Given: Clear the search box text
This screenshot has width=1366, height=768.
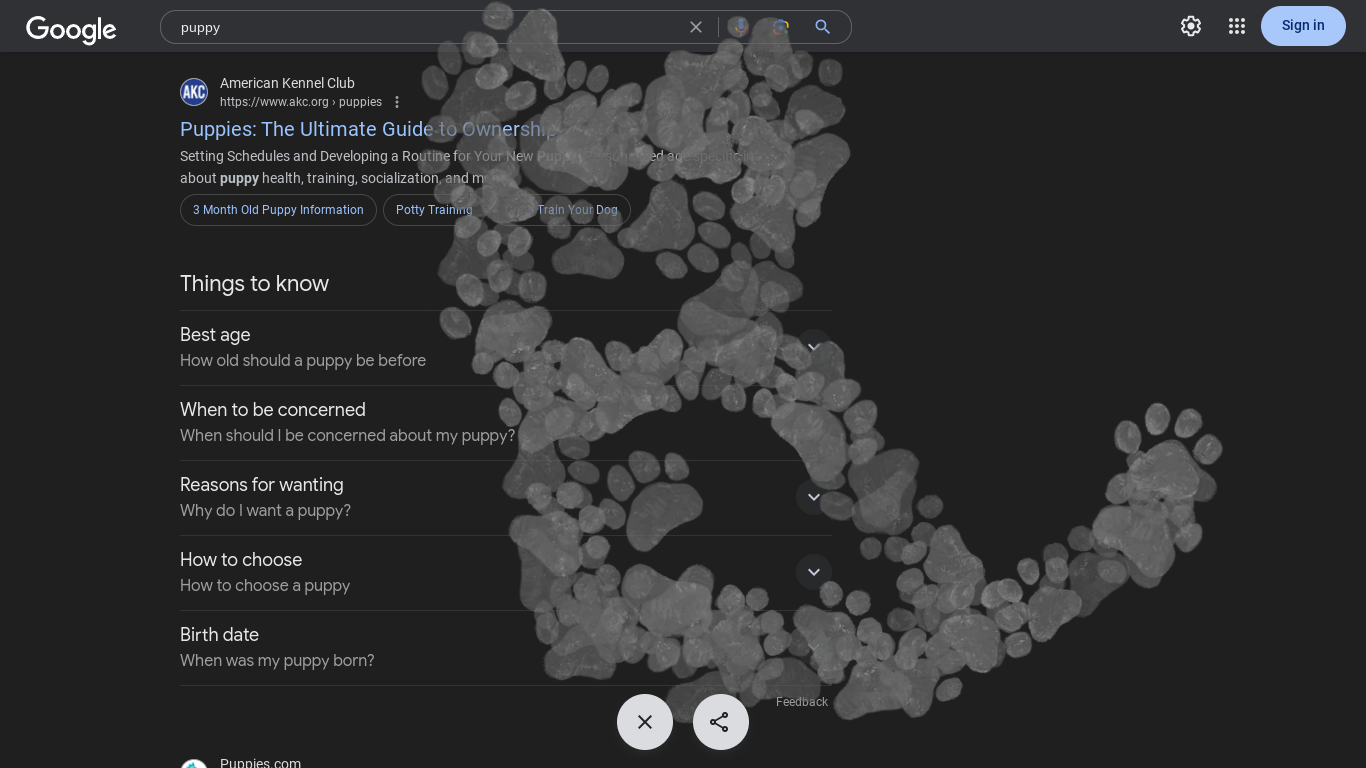Looking at the screenshot, I should pos(696,27).
